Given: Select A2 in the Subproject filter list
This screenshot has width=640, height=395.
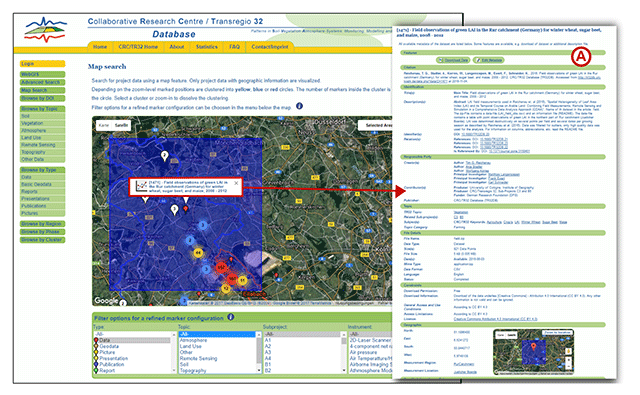Looking at the screenshot, I should coord(268,346).
